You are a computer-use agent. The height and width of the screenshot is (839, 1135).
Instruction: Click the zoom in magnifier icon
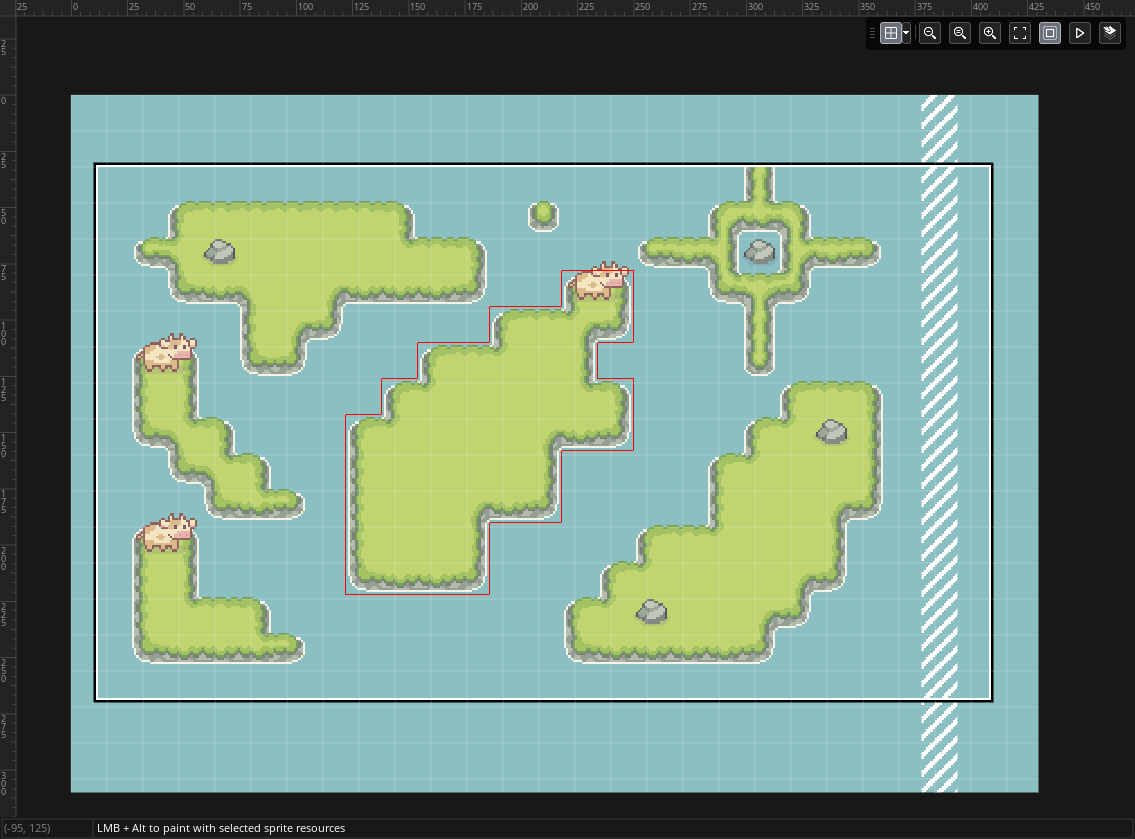(x=990, y=33)
